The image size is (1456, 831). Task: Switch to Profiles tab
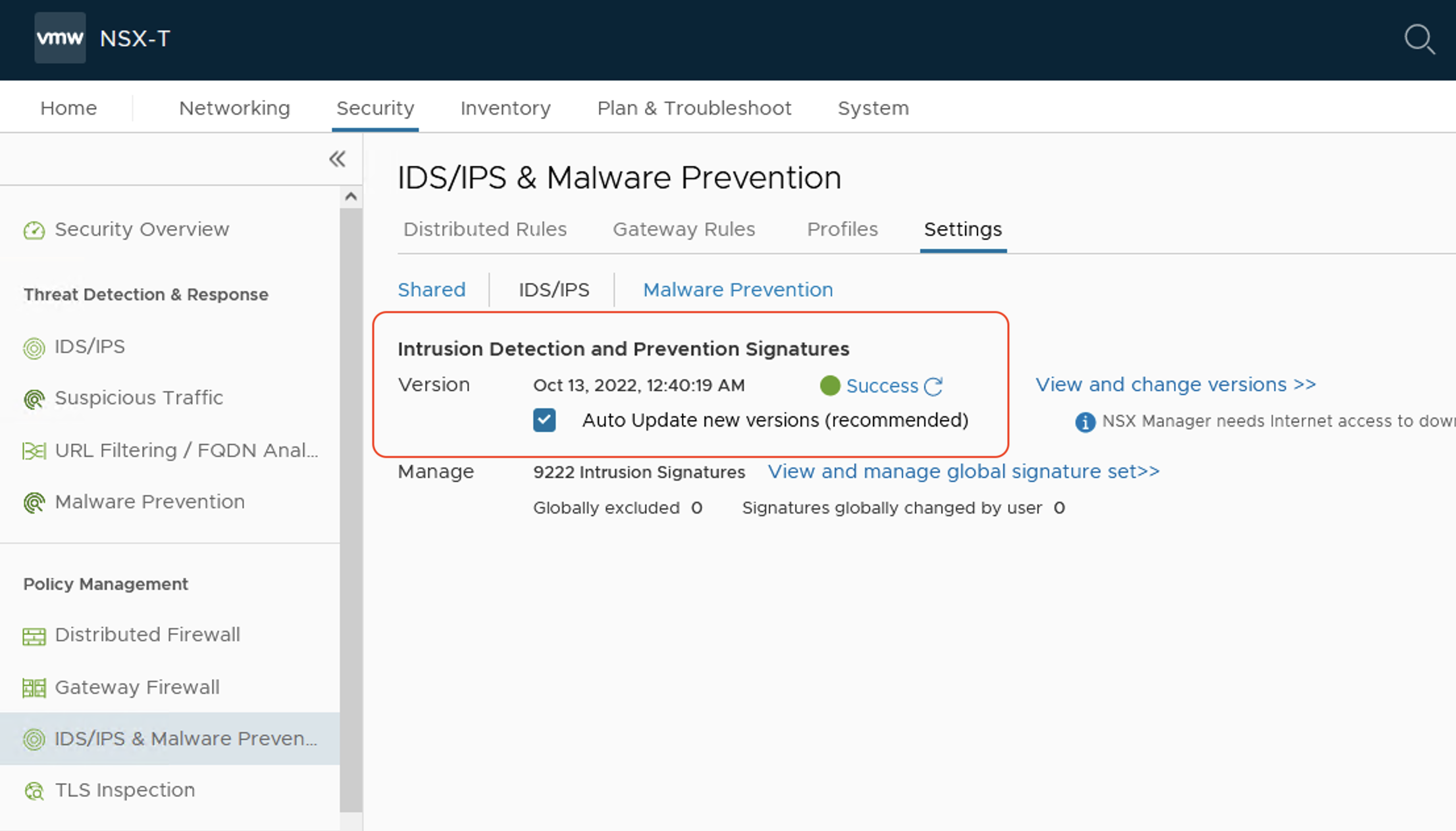843,229
